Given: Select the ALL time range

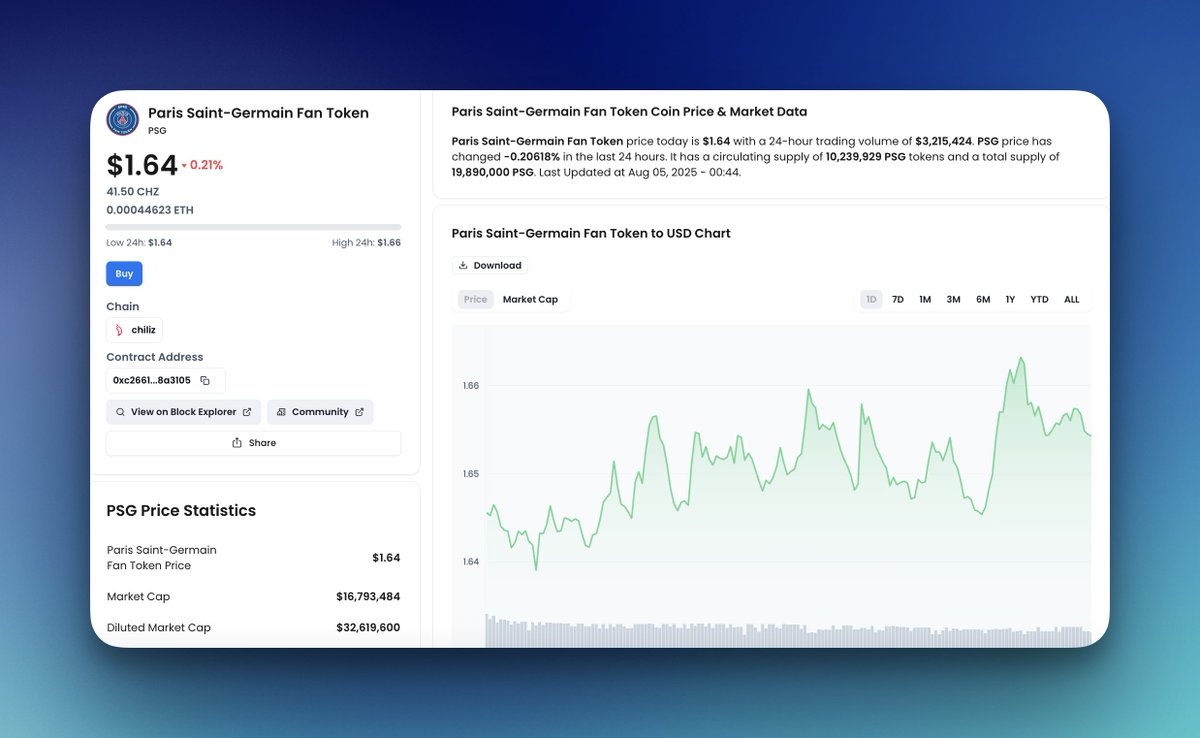Looking at the screenshot, I should pyautogui.click(x=1072, y=300).
